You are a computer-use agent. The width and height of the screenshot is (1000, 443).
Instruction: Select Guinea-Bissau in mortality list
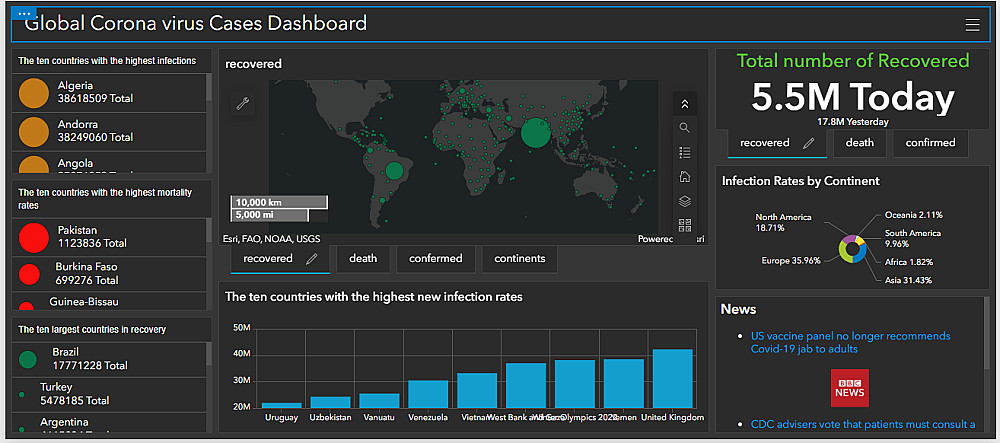point(108,301)
